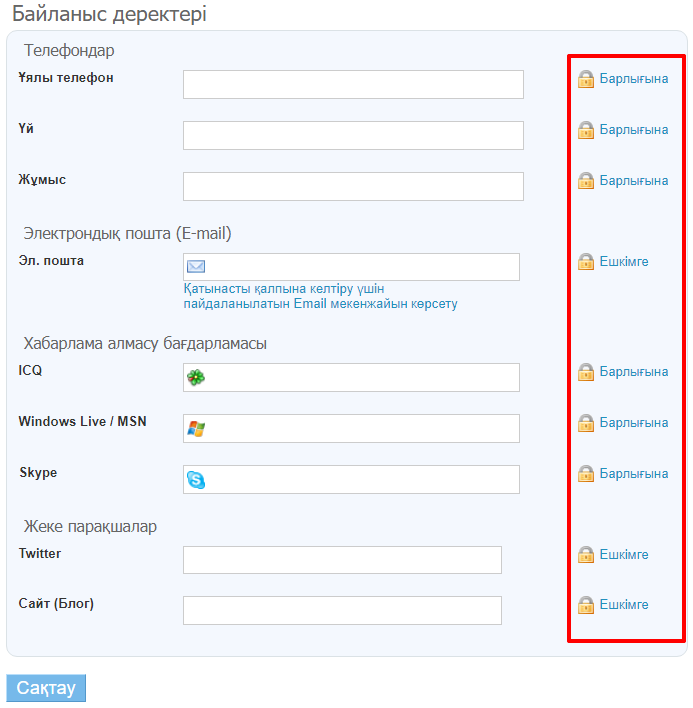Click the lock icon beside Үй field
This screenshot has height=708, width=693.
point(586,130)
